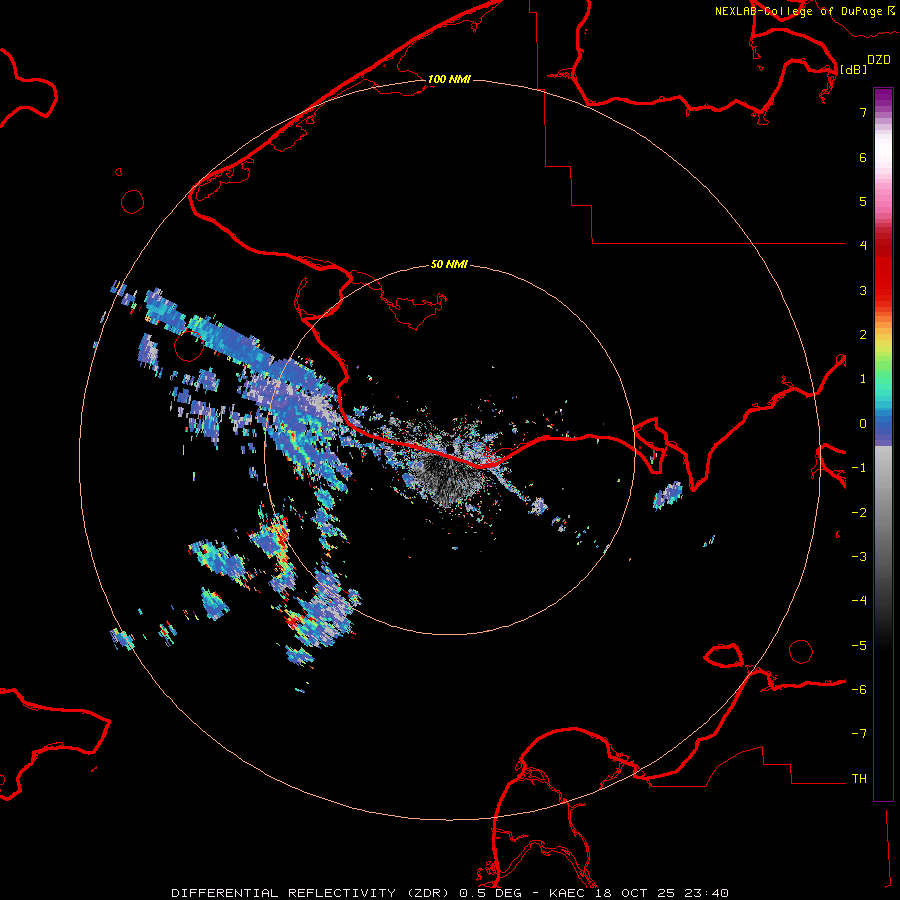Viewport: 900px width, 900px height.
Task: Click the KAEC 18 OCT 25 23:40 timestamp
Action: [x=639, y=893]
